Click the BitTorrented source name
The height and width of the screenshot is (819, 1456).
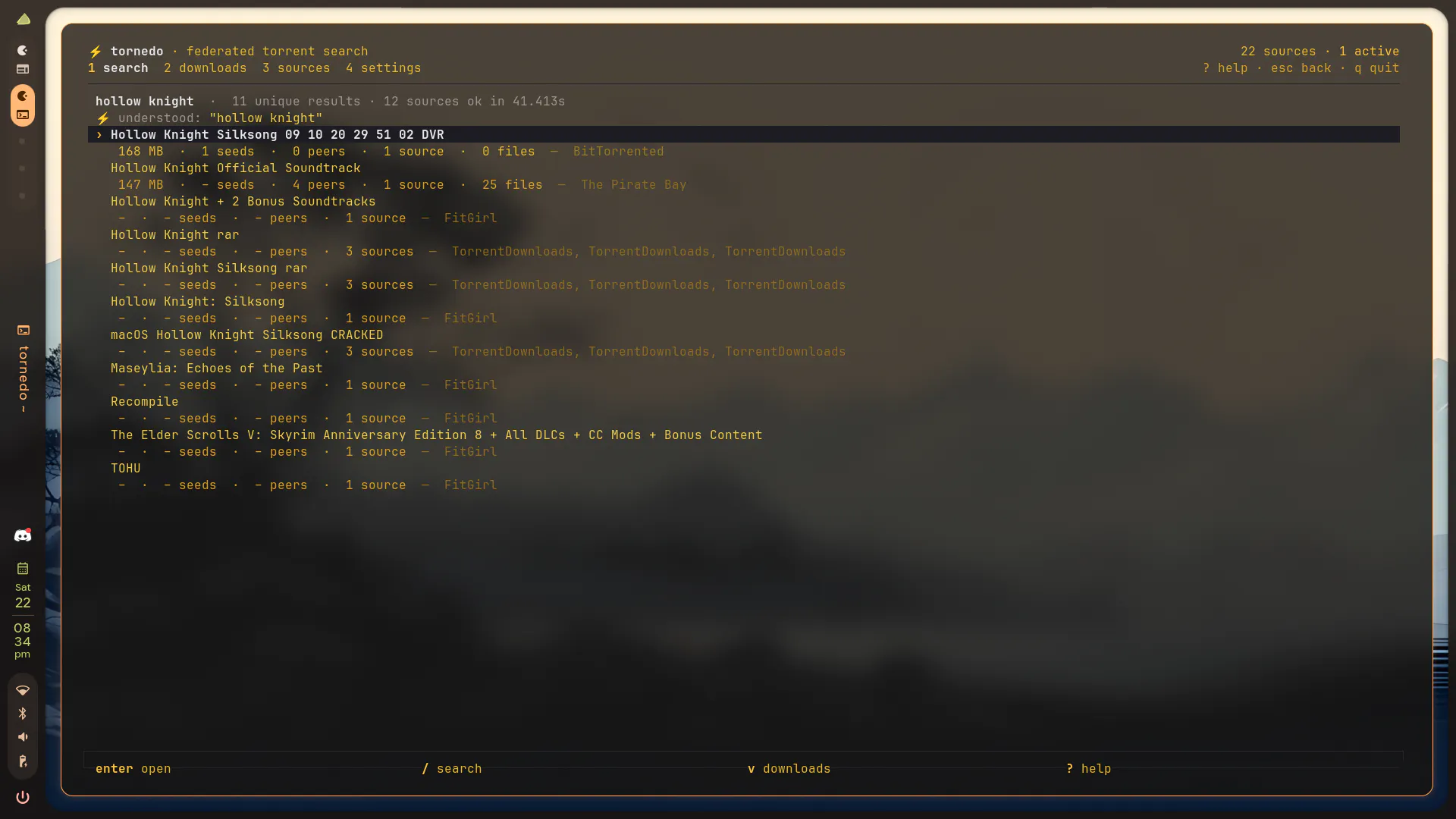[x=619, y=152]
